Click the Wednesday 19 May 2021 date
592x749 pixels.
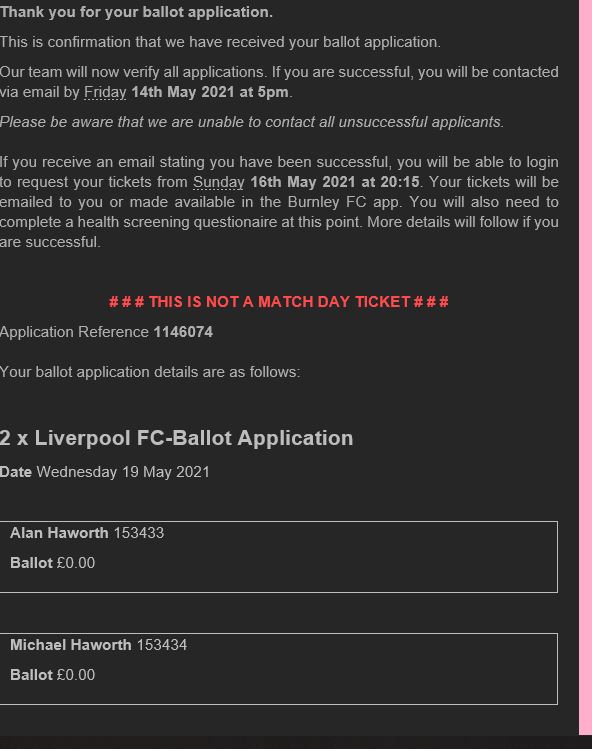123,472
